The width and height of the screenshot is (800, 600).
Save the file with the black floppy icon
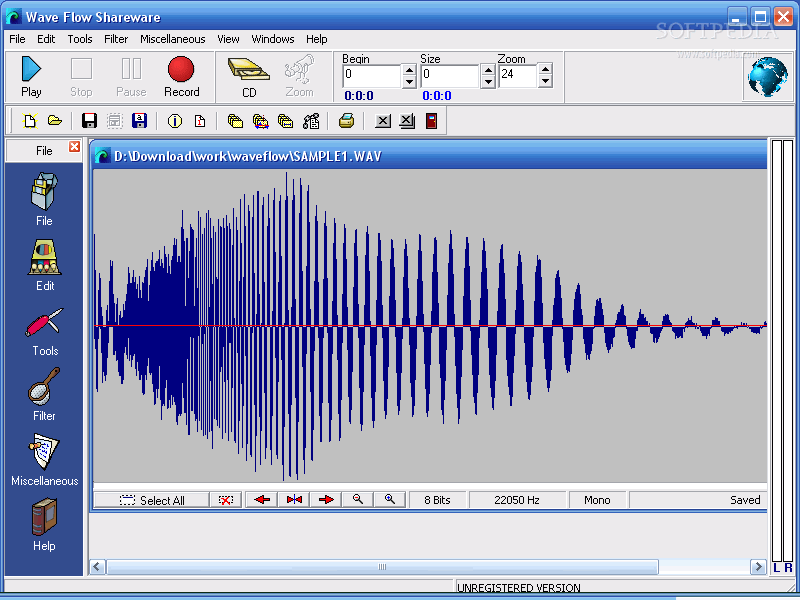(89, 121)
